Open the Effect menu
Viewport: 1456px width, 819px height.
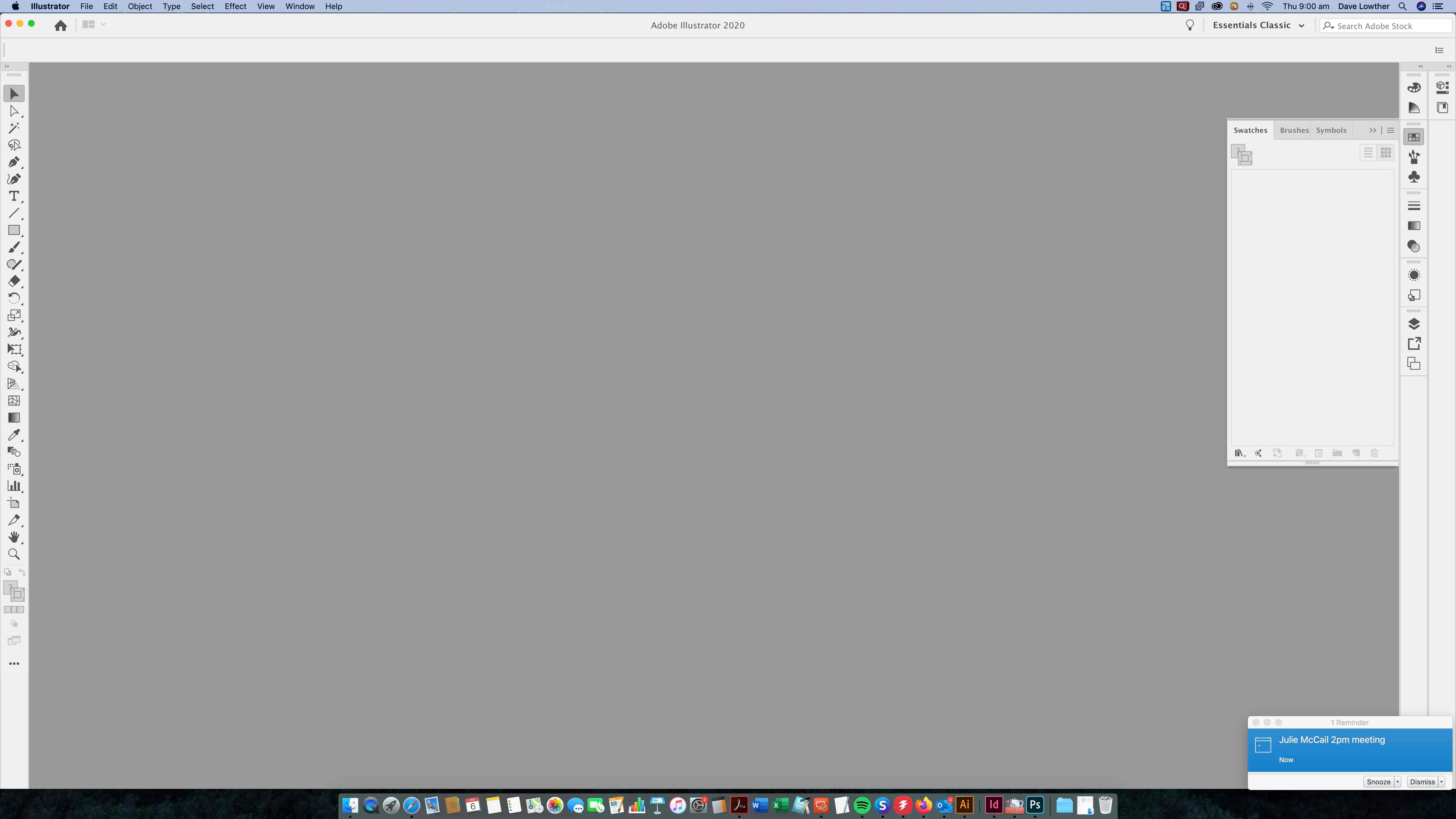pos(235,6)
